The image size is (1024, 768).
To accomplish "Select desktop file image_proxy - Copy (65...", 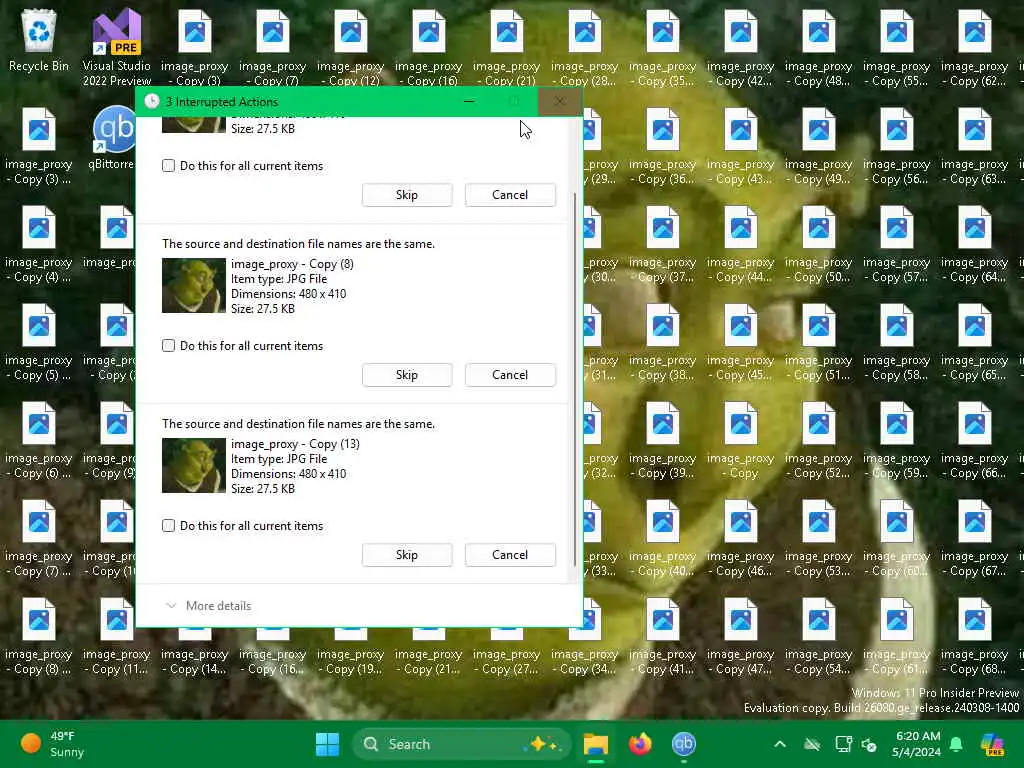I will click(x=974, y=341).
